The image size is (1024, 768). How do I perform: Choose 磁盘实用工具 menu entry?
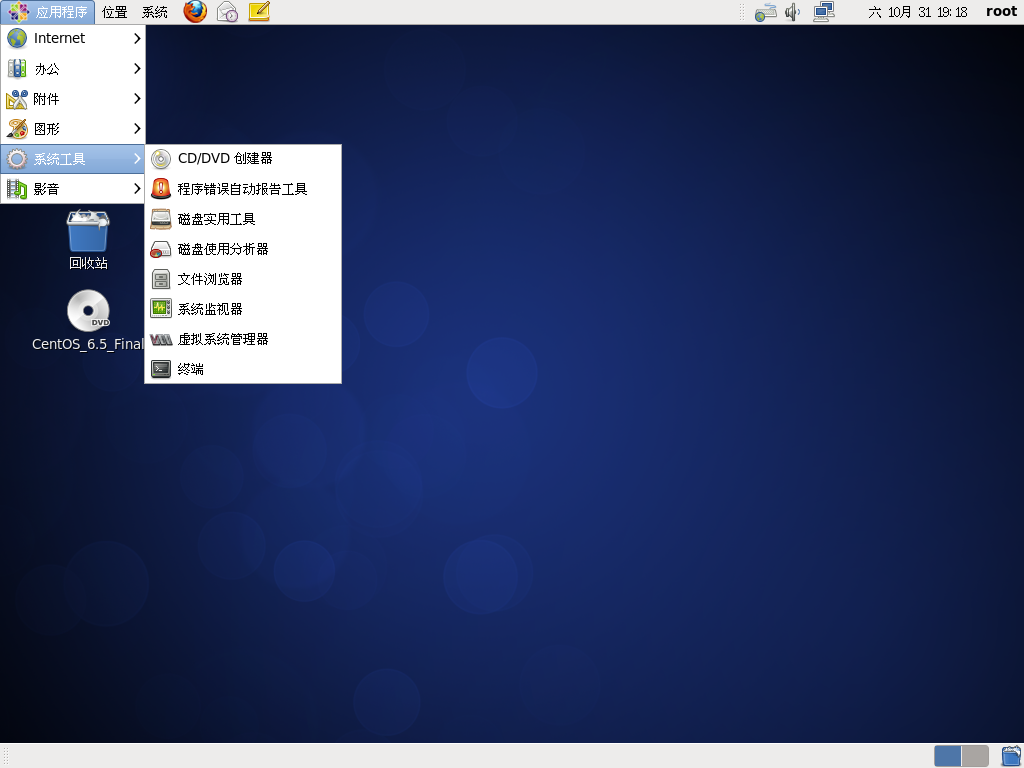click(x=243, y=219)
